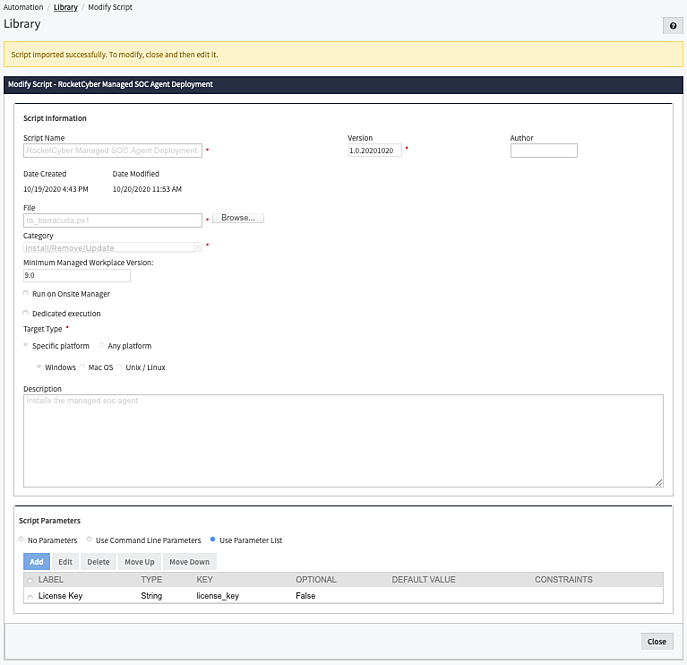Click the Date Modified value 10/20/2020 11:53 AM
This screenshot has height=665, width=687.
[147, 189]
